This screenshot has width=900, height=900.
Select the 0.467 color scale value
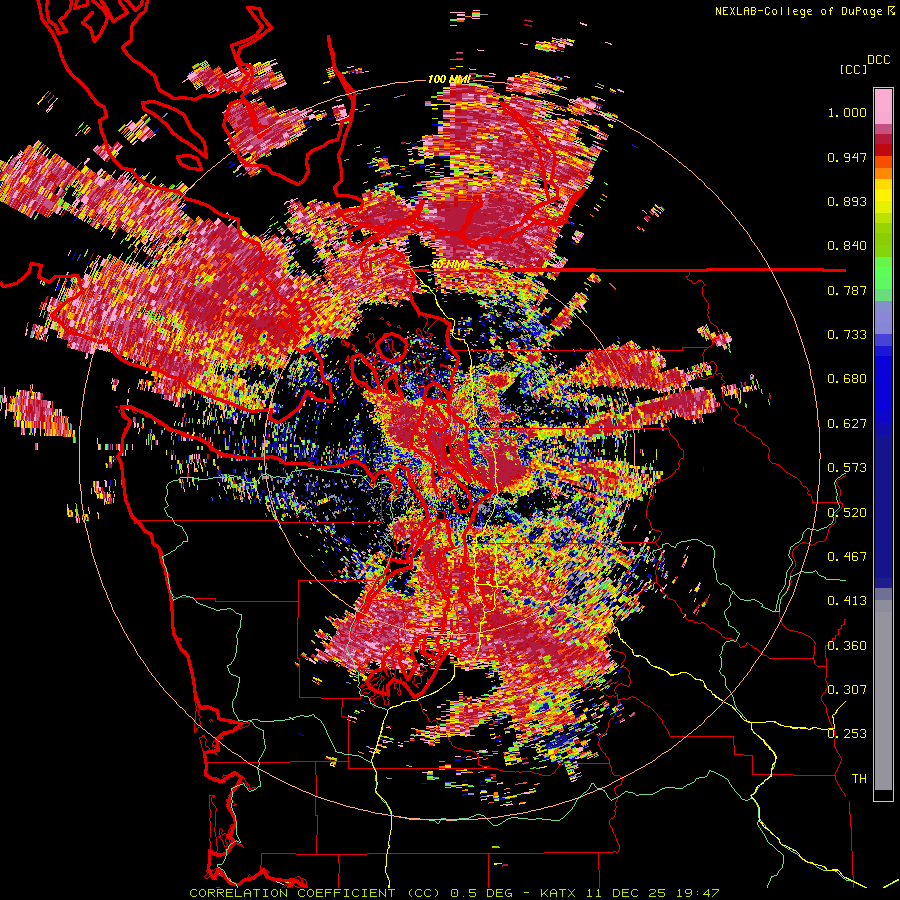(x=847, y=557)
